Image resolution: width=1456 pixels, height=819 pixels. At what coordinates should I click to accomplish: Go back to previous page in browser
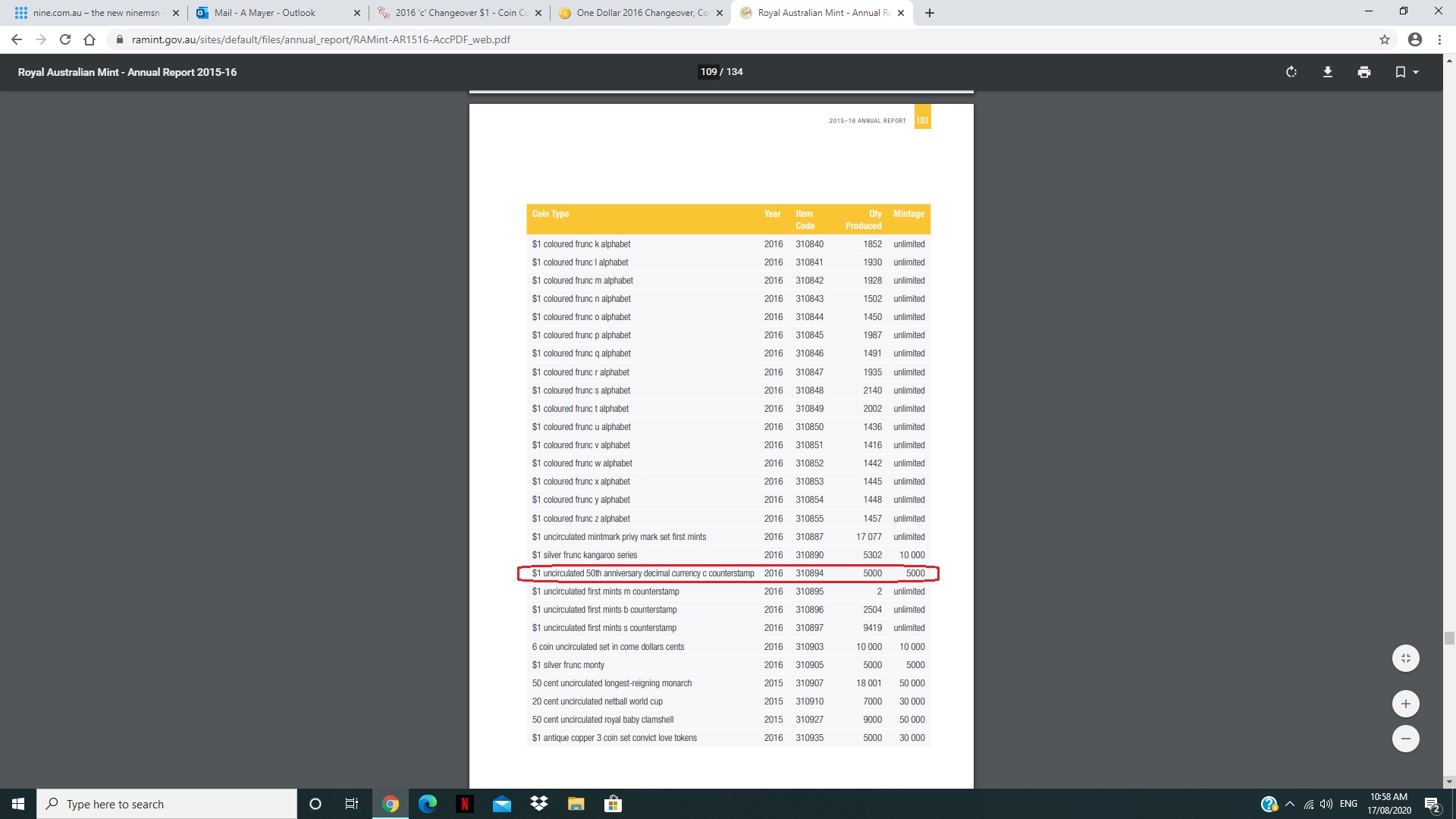[x=17, y=39]
